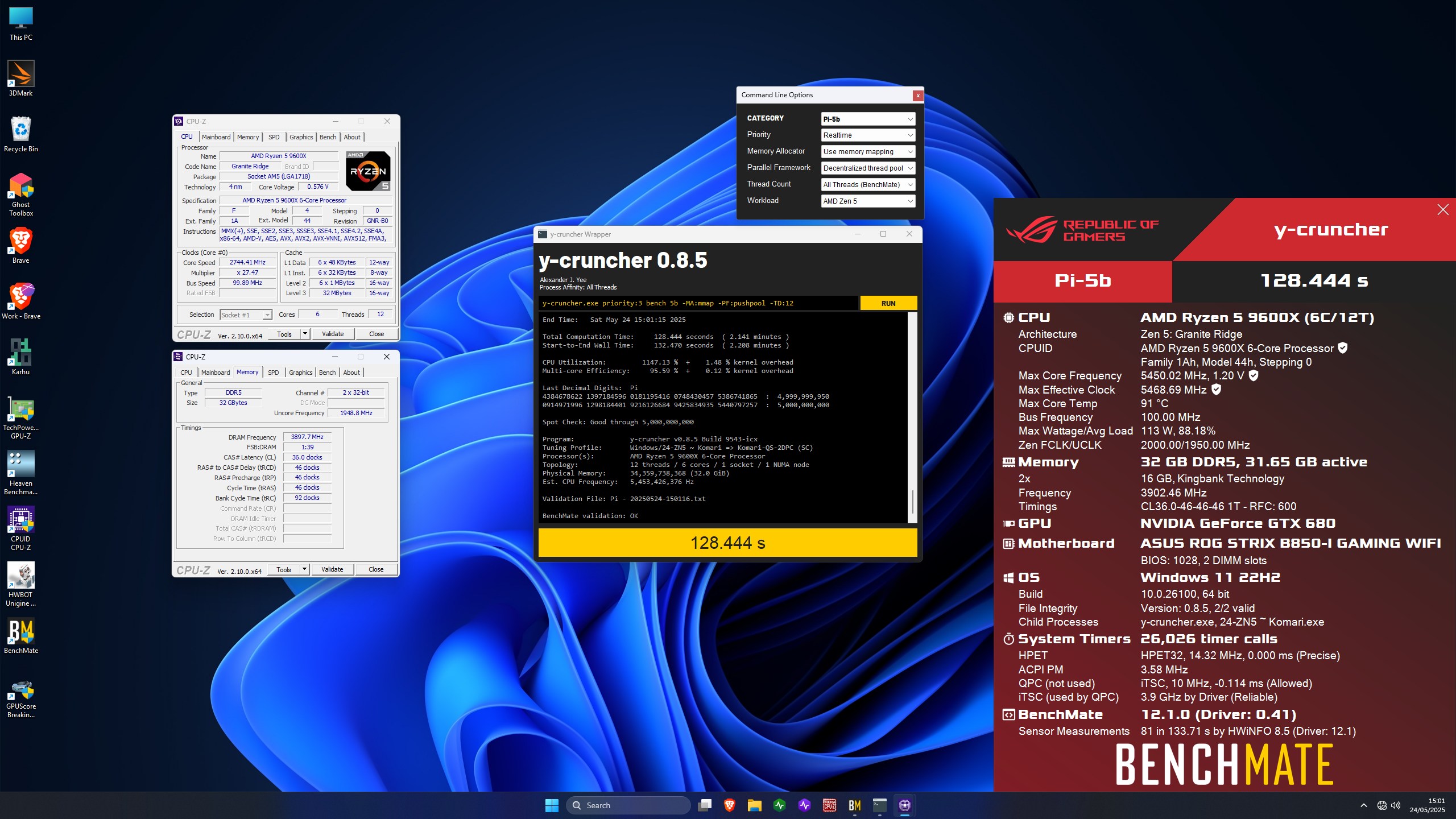Image resolution: width=1456 pixels, height=819 pixels.
Task: Open the This PC desktop icon
Action: click(21, 23)
